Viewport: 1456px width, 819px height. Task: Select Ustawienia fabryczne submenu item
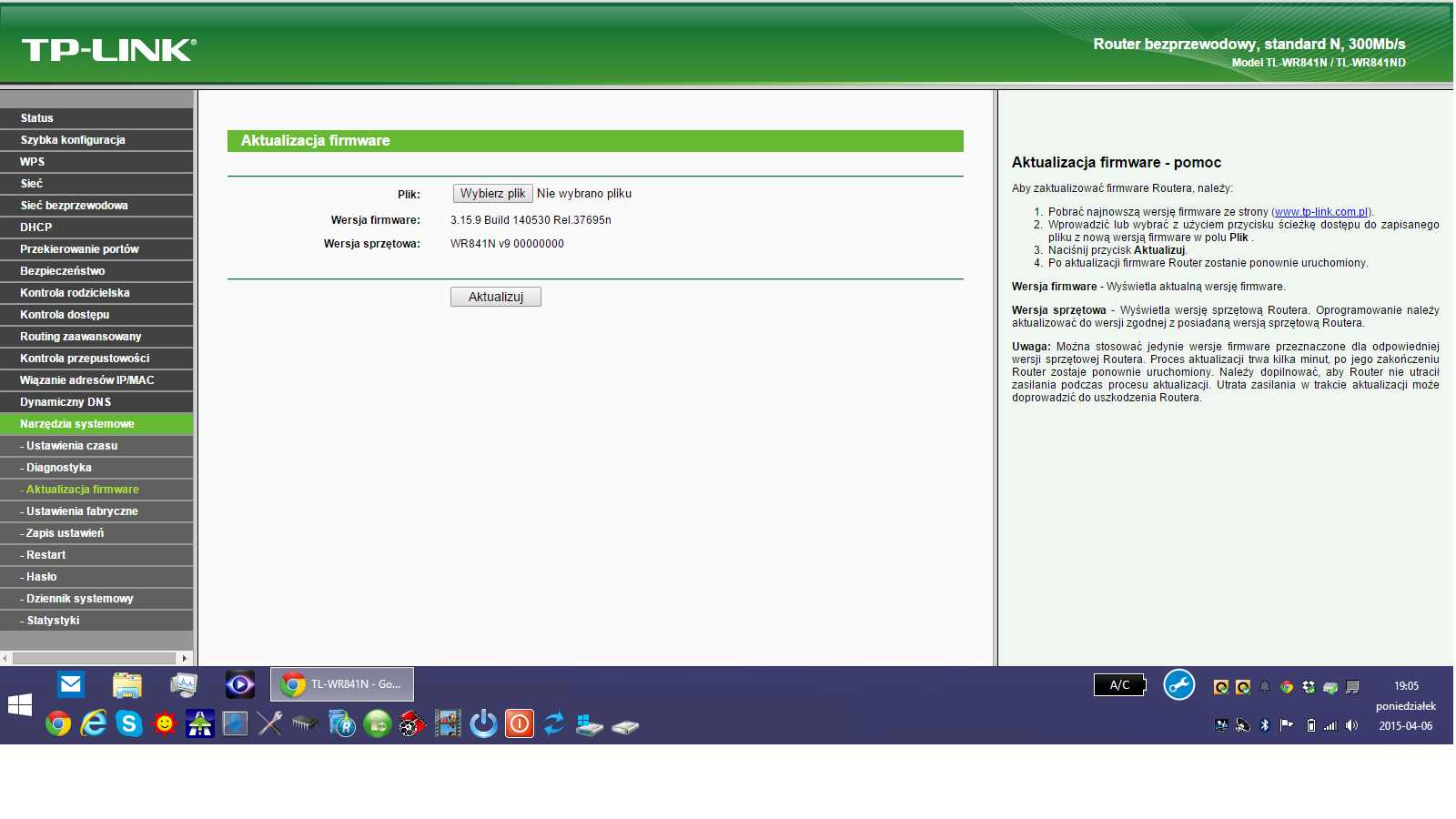click(x=82, y=511)
